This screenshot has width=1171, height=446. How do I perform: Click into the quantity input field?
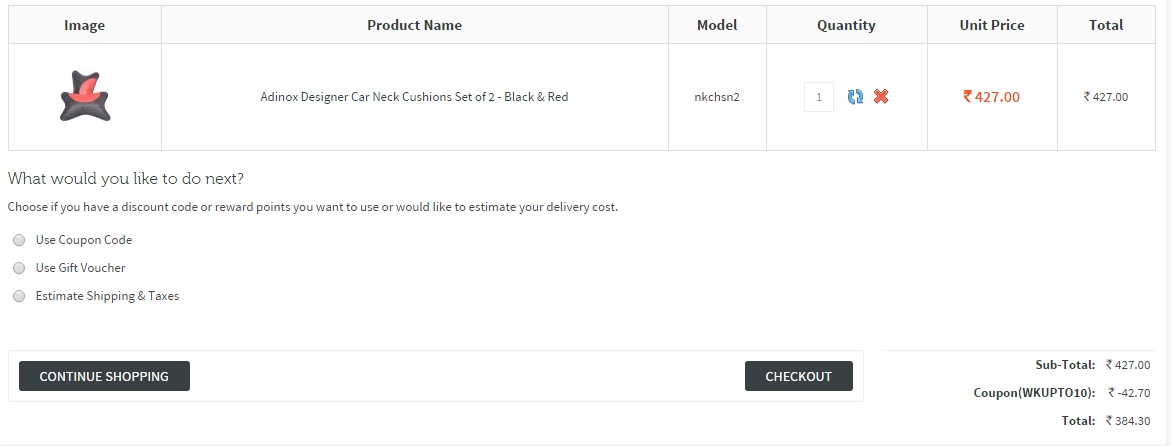click(818, 97)
